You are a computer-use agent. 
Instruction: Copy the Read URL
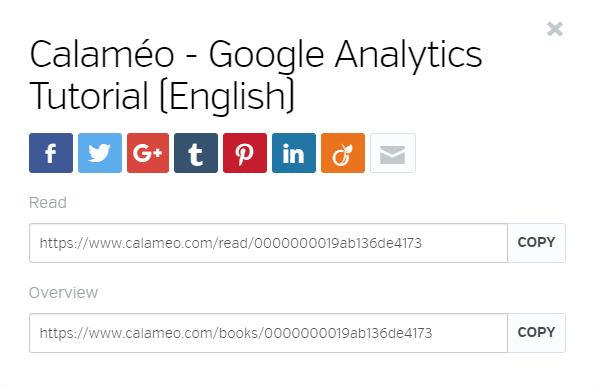537,243
